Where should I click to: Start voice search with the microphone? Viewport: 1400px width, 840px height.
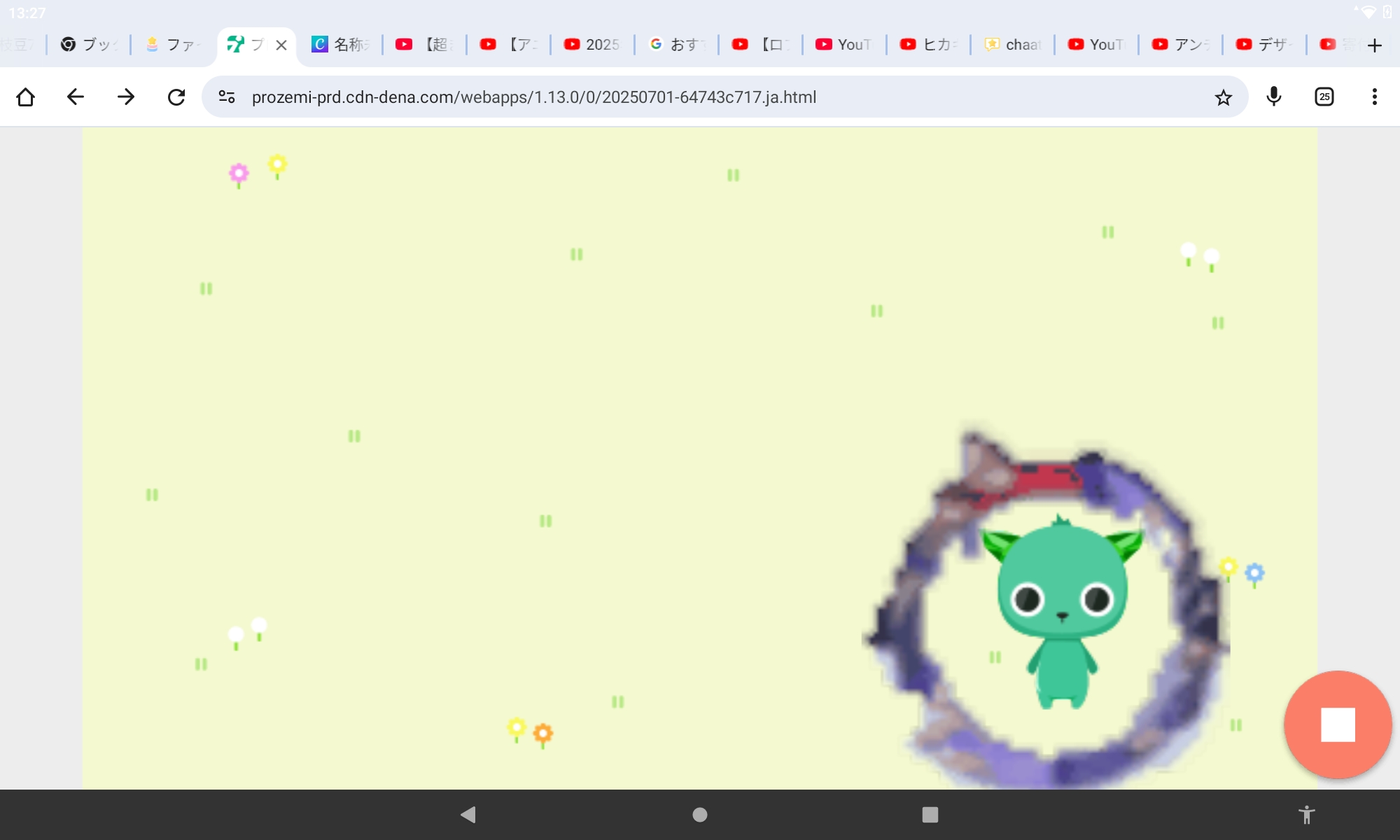click(x=1274, y=97)
